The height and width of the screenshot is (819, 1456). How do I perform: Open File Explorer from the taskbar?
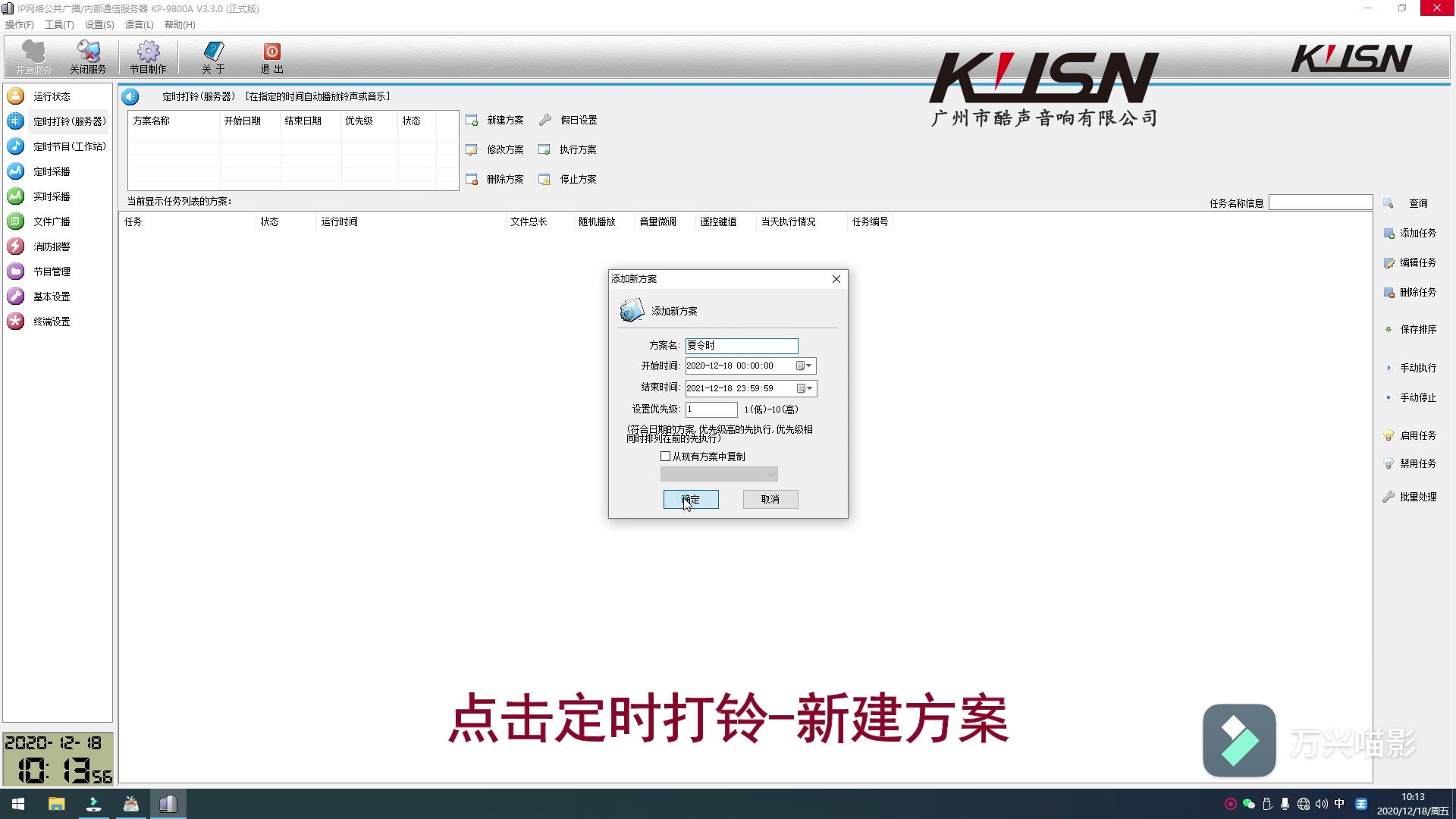(x=56, y=804)
